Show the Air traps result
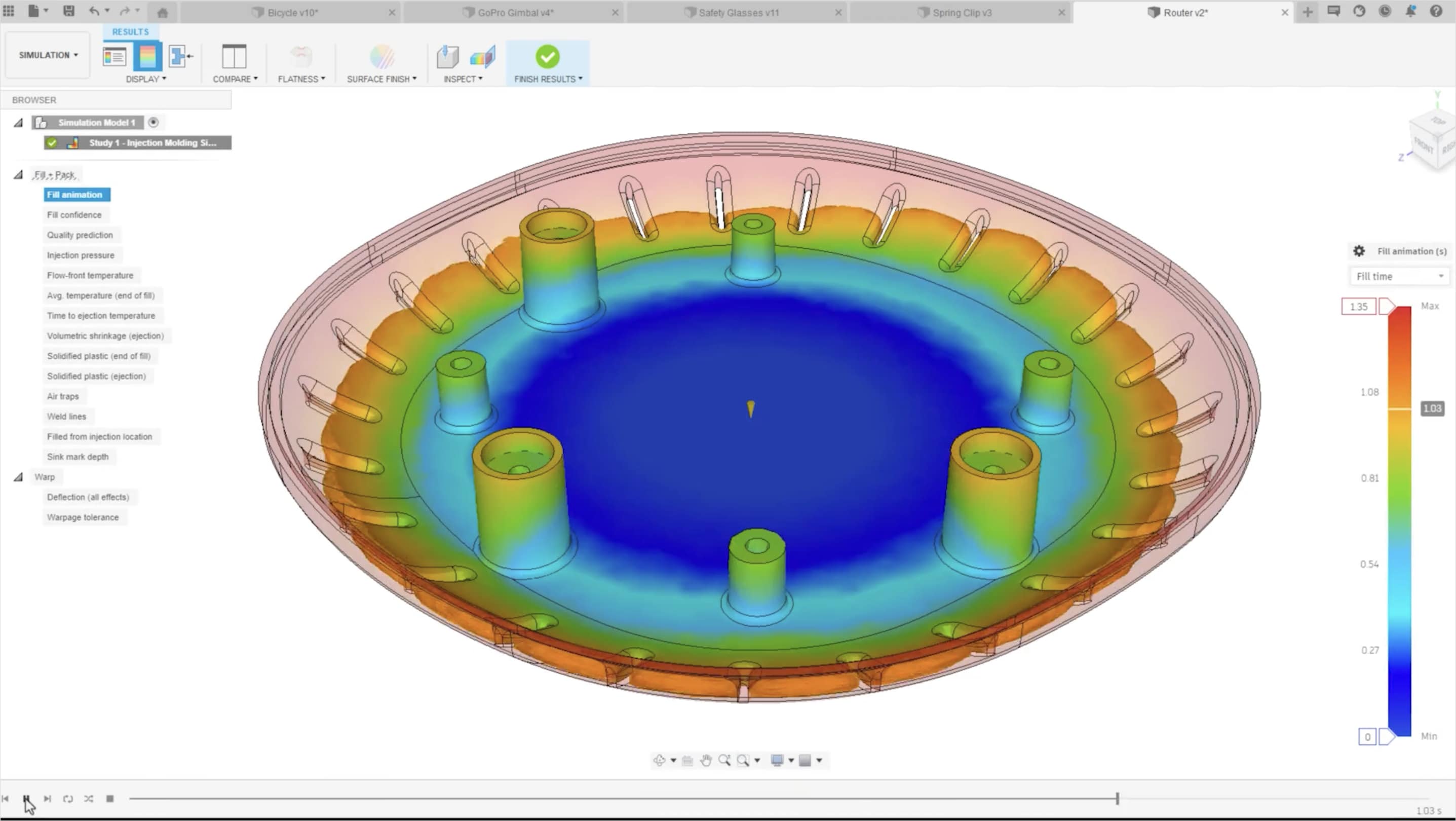Screen dimensions: 1456x821 pos(63,396)
